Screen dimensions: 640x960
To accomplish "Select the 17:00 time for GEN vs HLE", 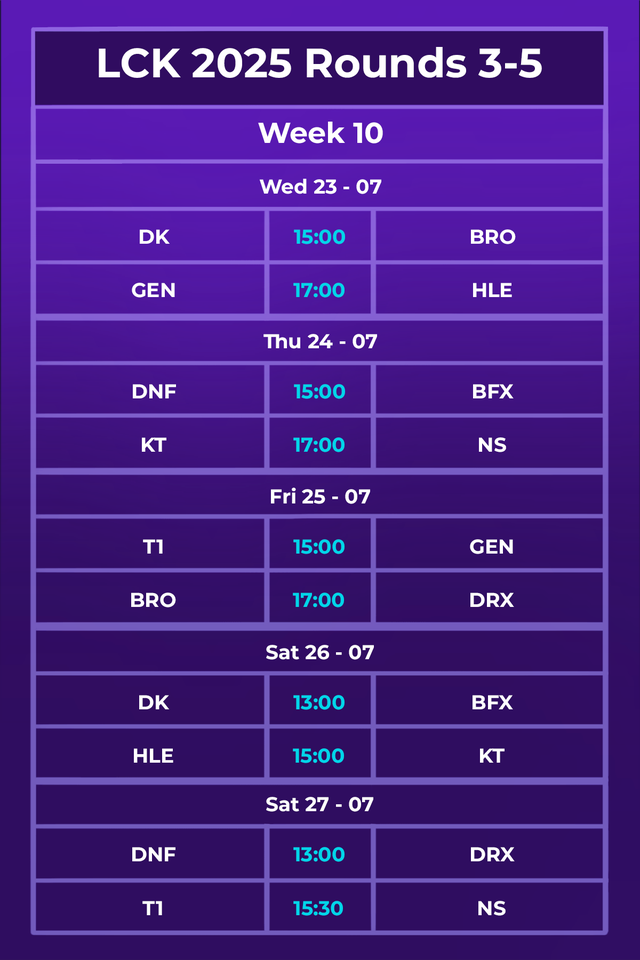I will coord(319,291).
